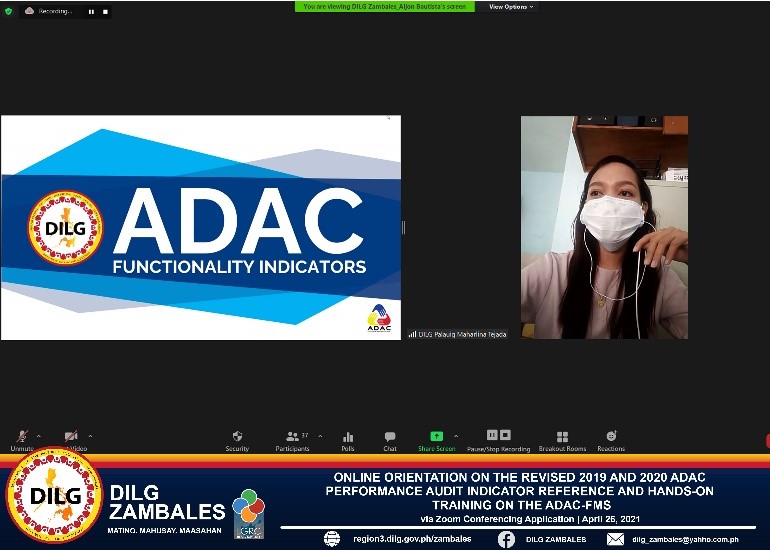The image size is (770, 550).
Task: Click the DILG ZAMBALES Facebook page text
Action: 556,539
